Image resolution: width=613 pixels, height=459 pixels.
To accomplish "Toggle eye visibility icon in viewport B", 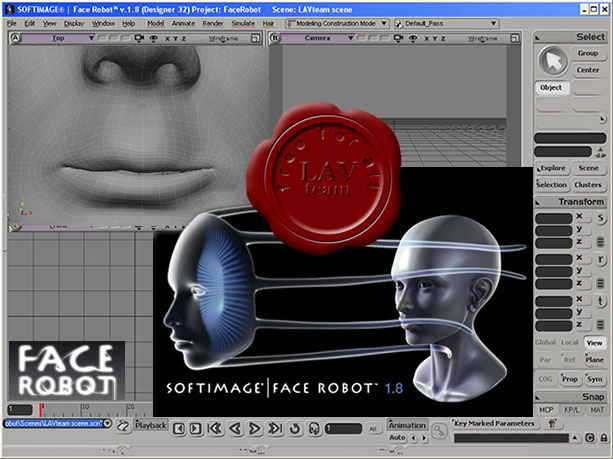I will (413, 38).
